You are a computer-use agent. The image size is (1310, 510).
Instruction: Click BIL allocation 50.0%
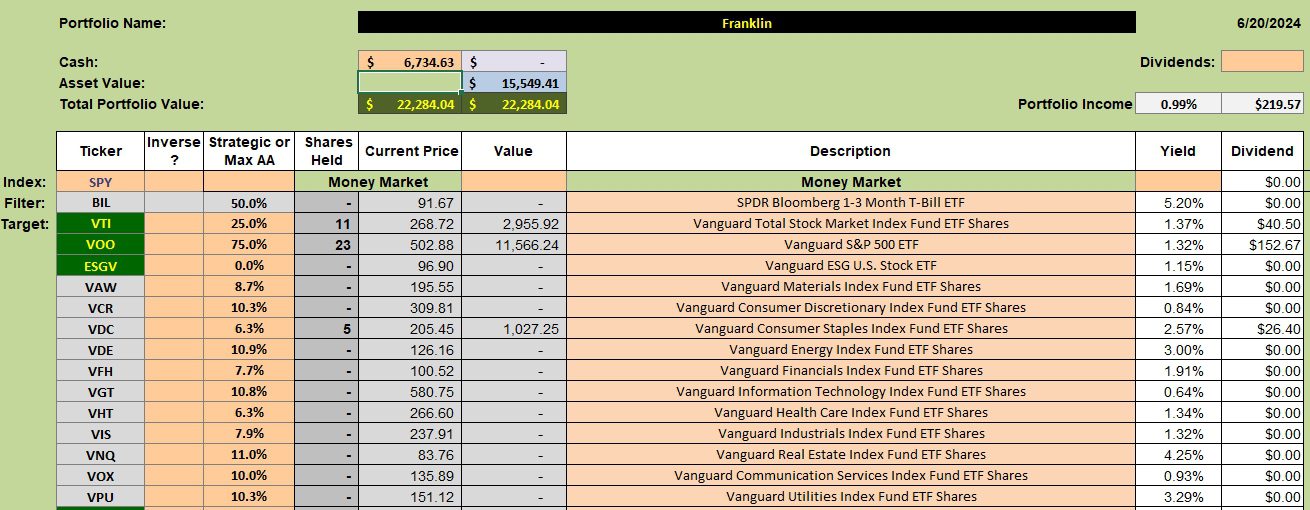250,203
